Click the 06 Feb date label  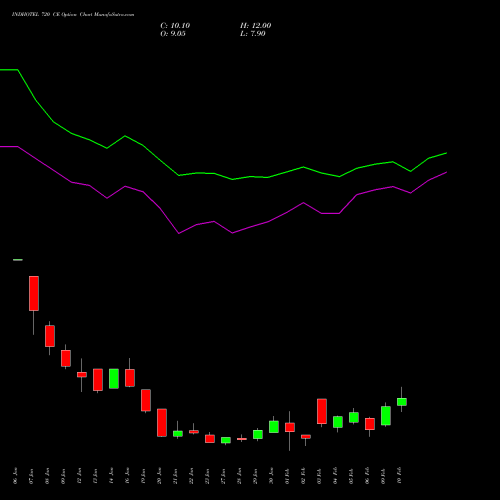pos(367,476)
